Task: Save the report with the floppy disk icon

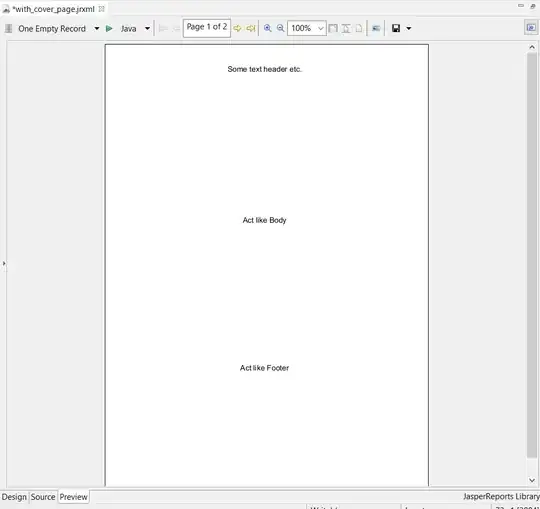Action: click(396, 29)
